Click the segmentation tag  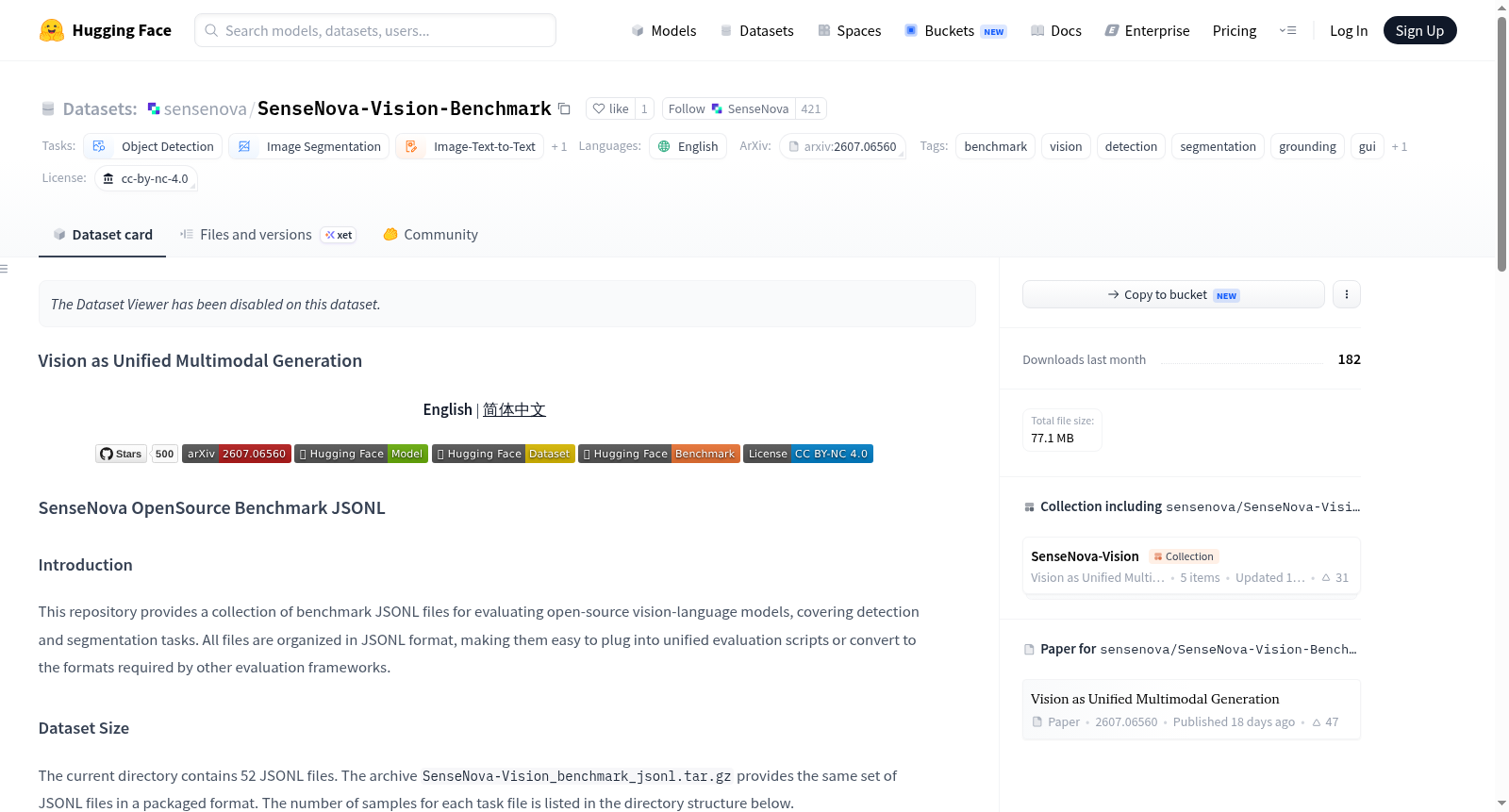click(1218, 146)
